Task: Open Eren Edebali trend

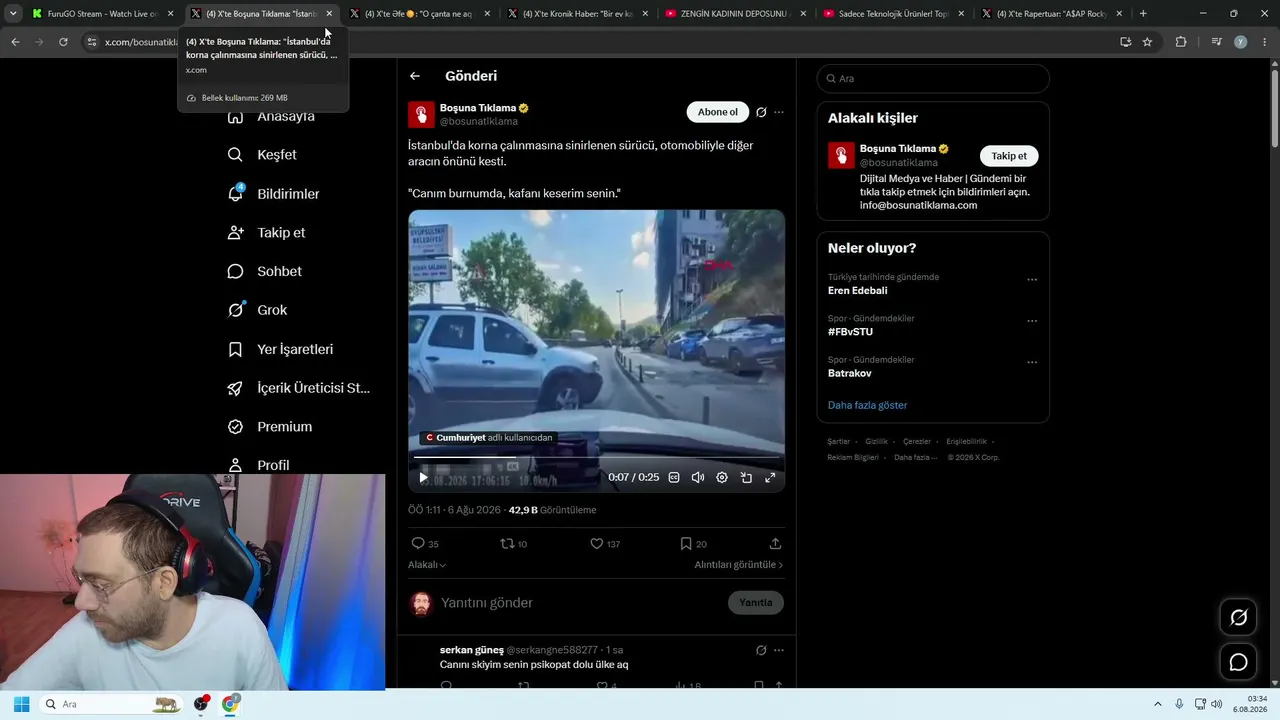Action: 858,291
